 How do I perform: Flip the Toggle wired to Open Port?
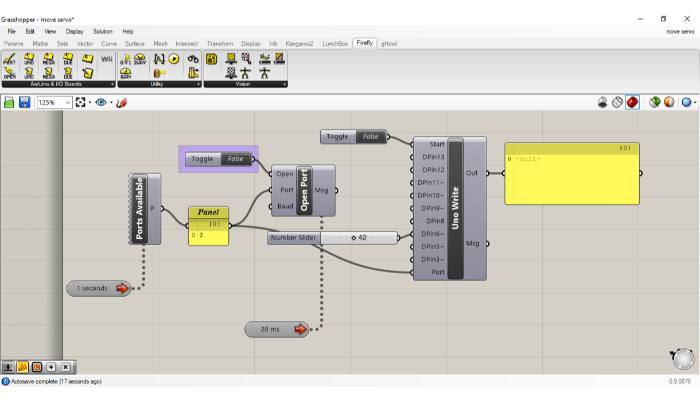(236, 159)
